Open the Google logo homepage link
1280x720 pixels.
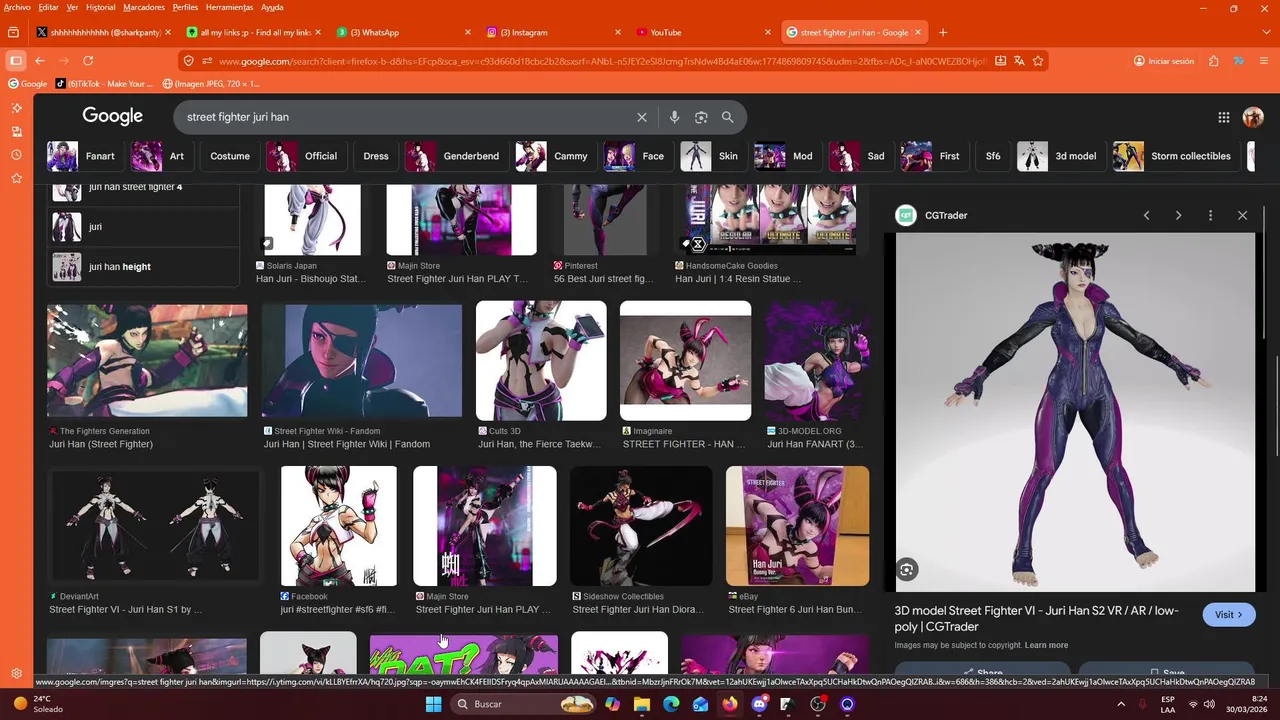[113, 116]
